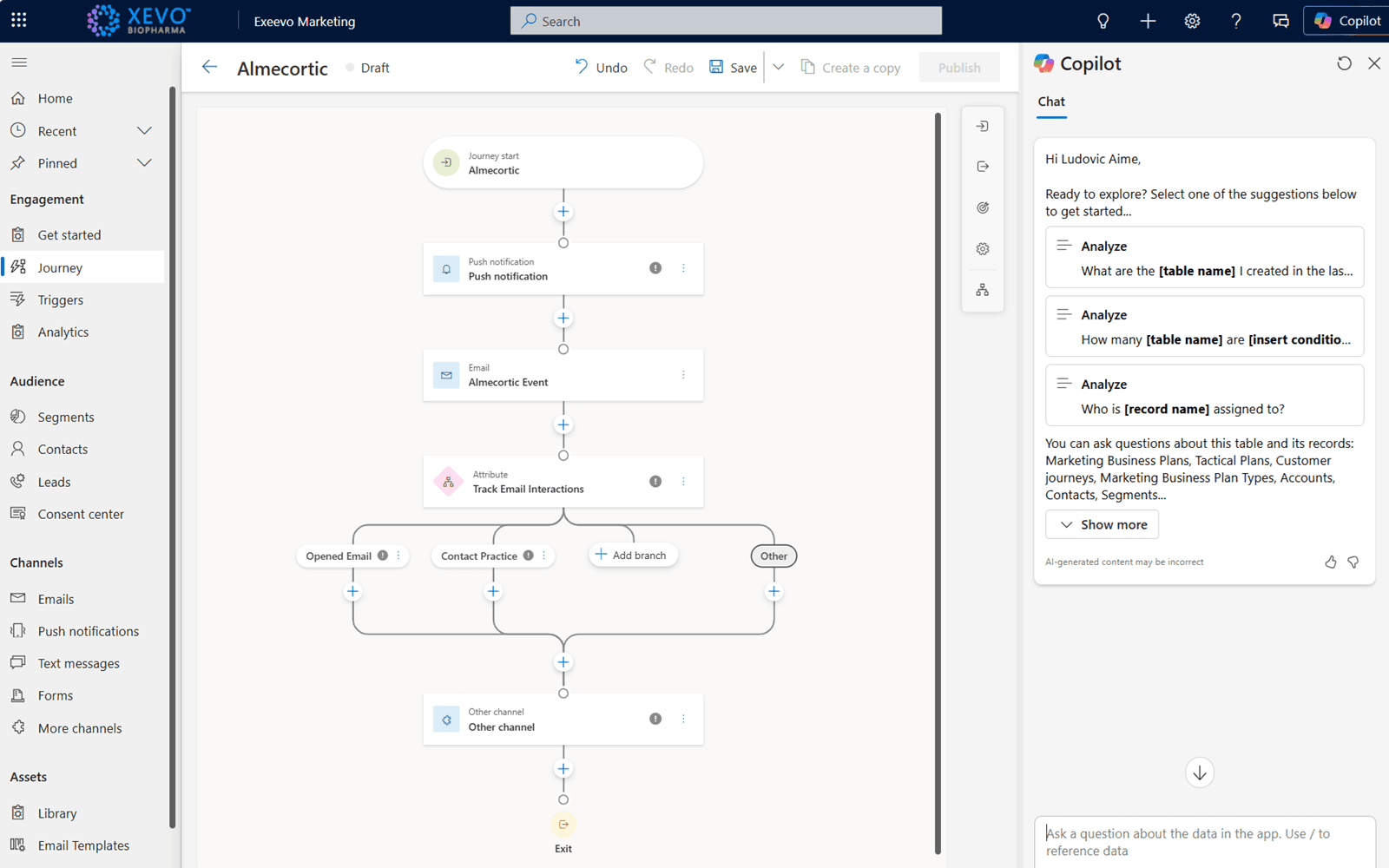Open Opened Email branch options
This screenshot has width=1389, height=868.
coord(398,556)
